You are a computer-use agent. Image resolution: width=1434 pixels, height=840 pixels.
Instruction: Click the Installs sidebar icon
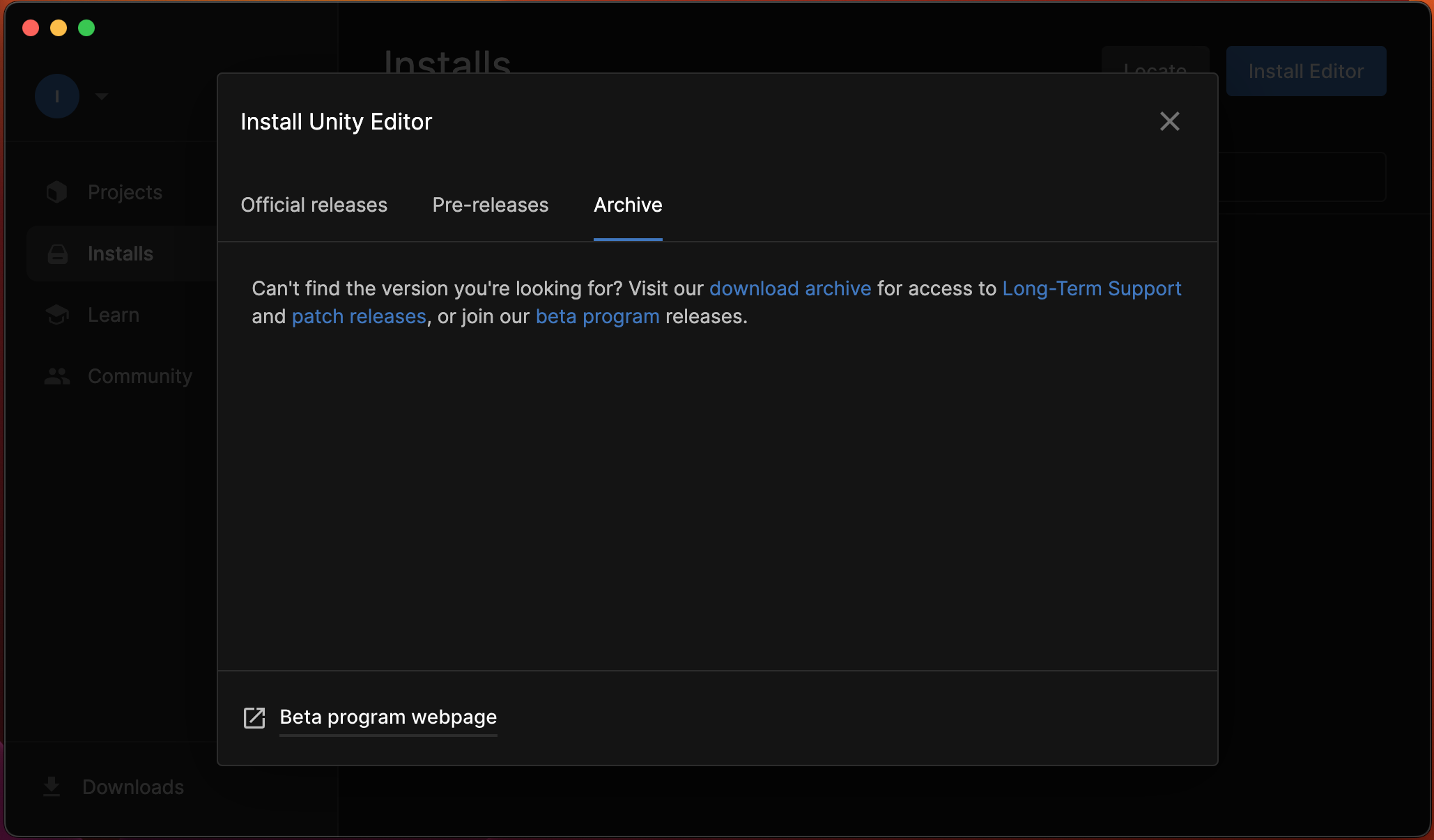coord(57,254)
